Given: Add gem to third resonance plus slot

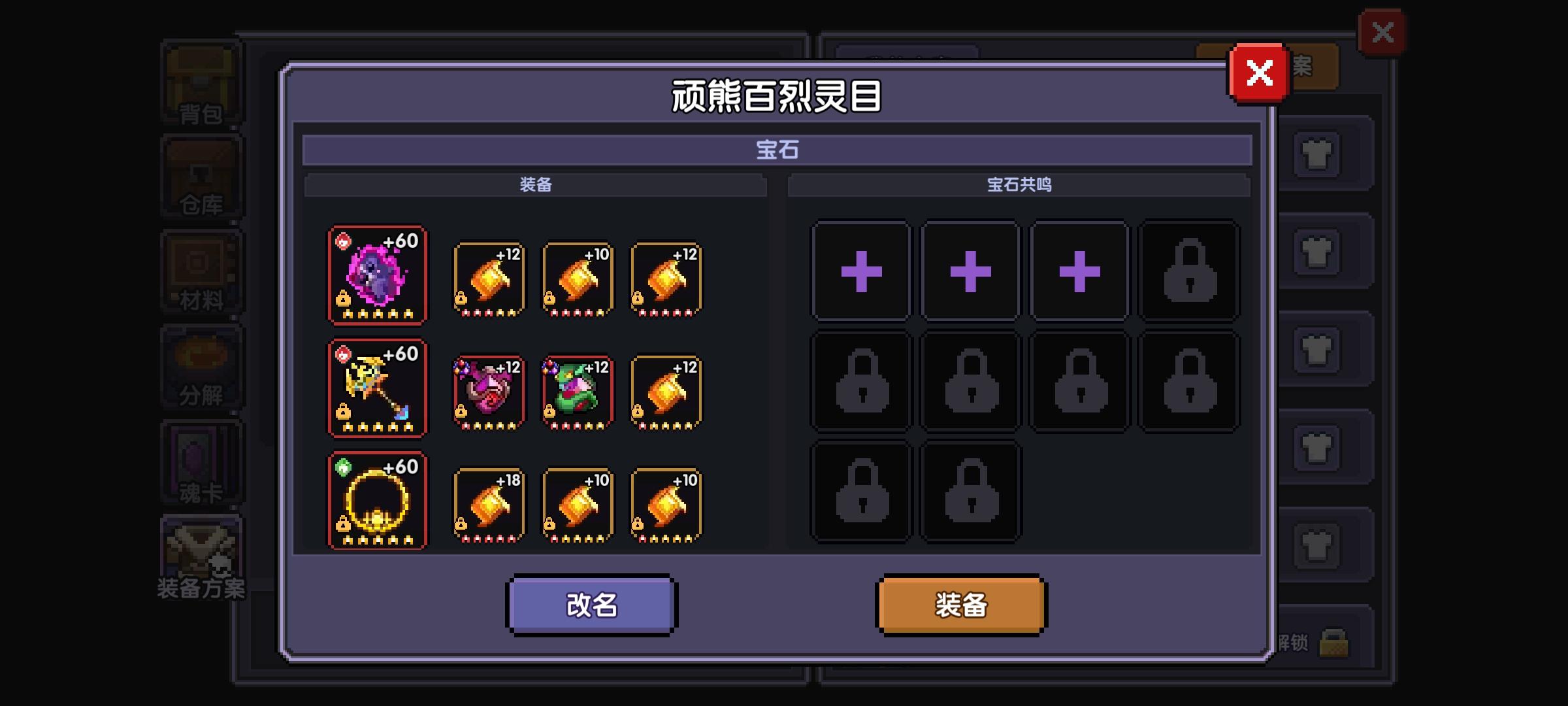Looking at the screenshot, I should tap(1079, 271).
